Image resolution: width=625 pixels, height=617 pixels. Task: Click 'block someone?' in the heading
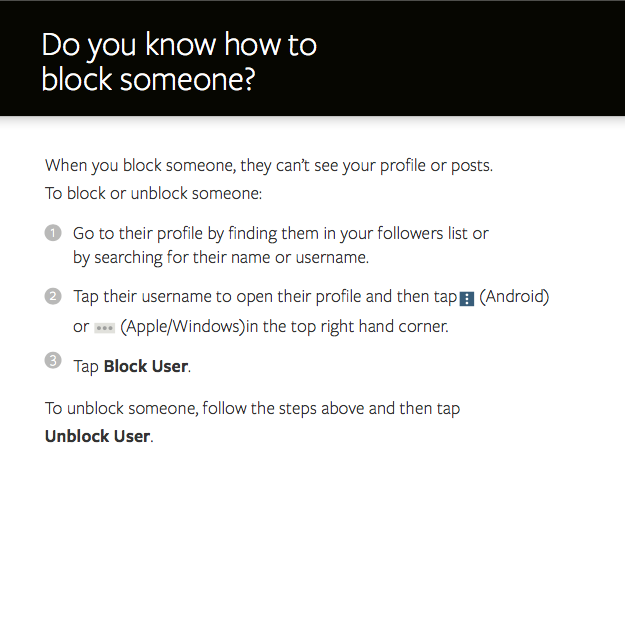pos(149,80)
